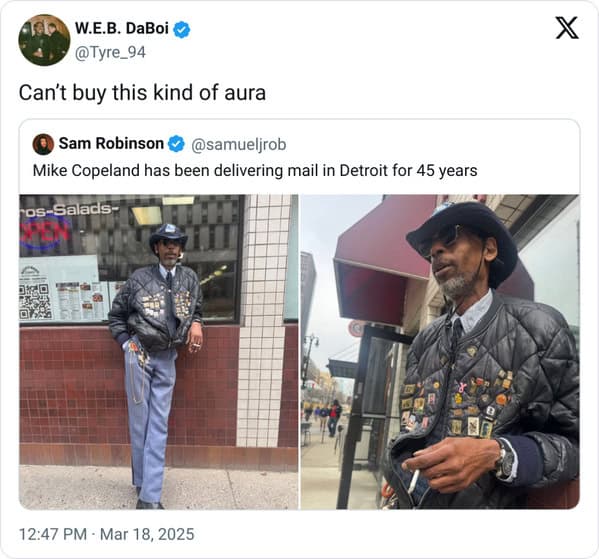Click the QR code in the left photo
Image resolution: width=599 pixels, height=559 pixels.
pyautogui.click(x=35, y=301)
